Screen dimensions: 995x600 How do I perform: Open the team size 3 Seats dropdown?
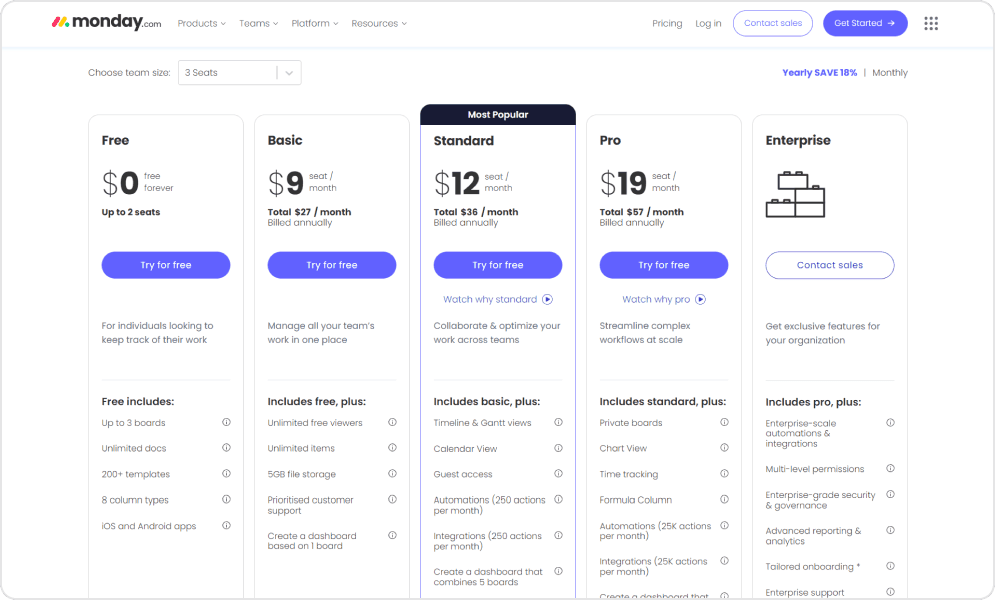(239, 72)
